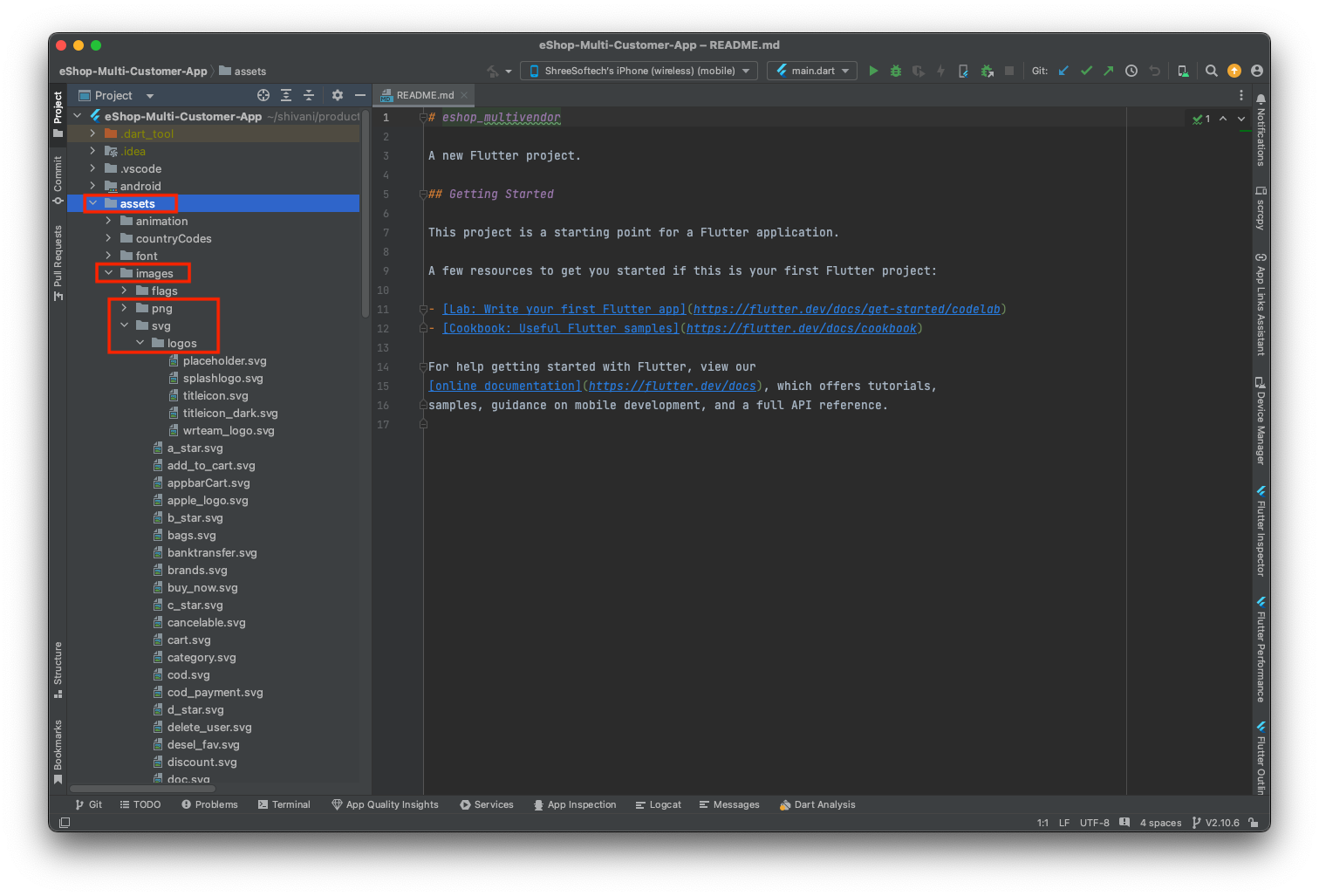The height and width of the screenshot is (896, 1319).
Task: Collapse all nodes in Project panel
Action: coord(309,95)
